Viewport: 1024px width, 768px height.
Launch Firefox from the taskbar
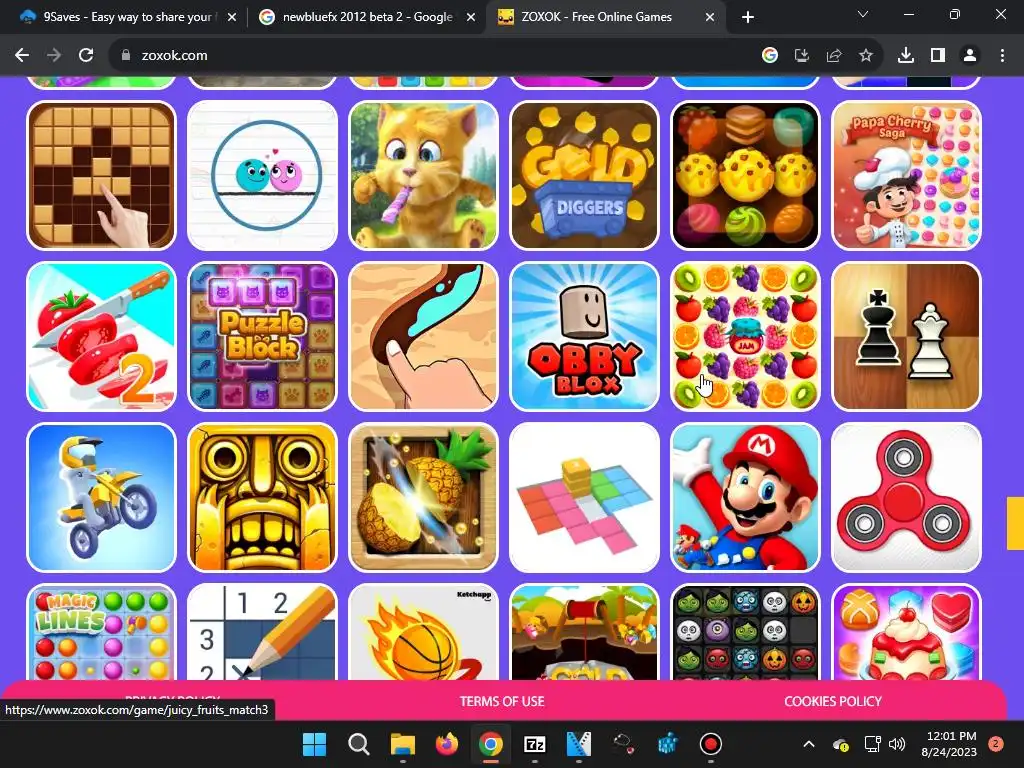[x=447, y=744]
